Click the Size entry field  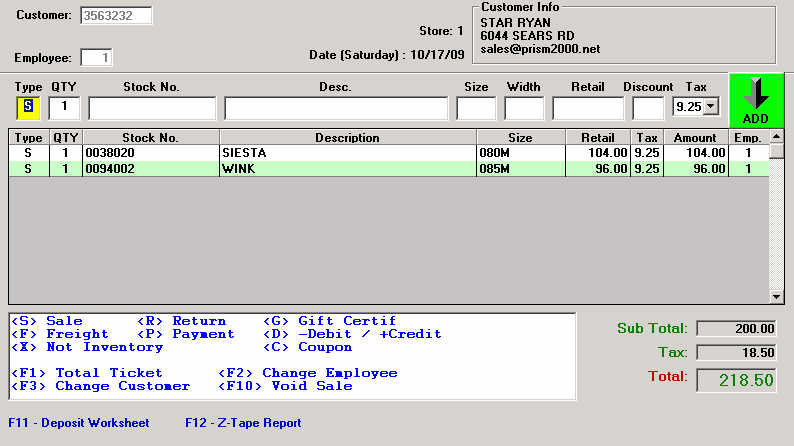click(476, 107)
